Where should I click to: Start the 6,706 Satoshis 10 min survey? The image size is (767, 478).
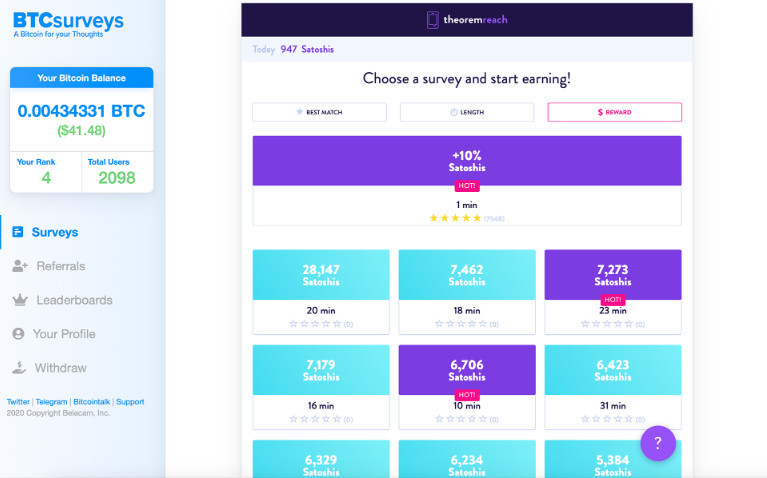tap(467, 387)
